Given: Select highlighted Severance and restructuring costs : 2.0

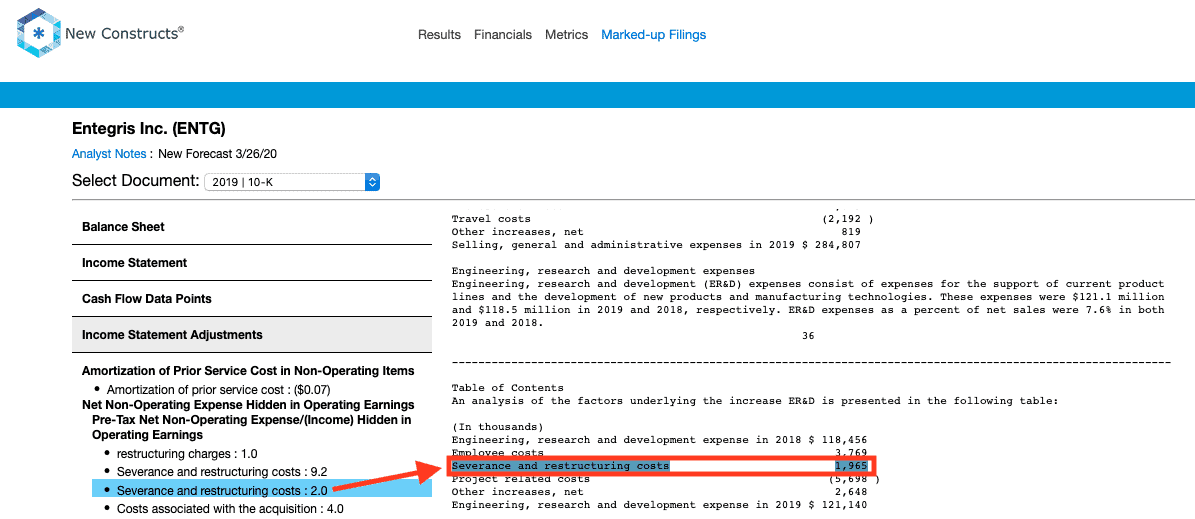Looking at the screenshot, I should pos(262,490).
